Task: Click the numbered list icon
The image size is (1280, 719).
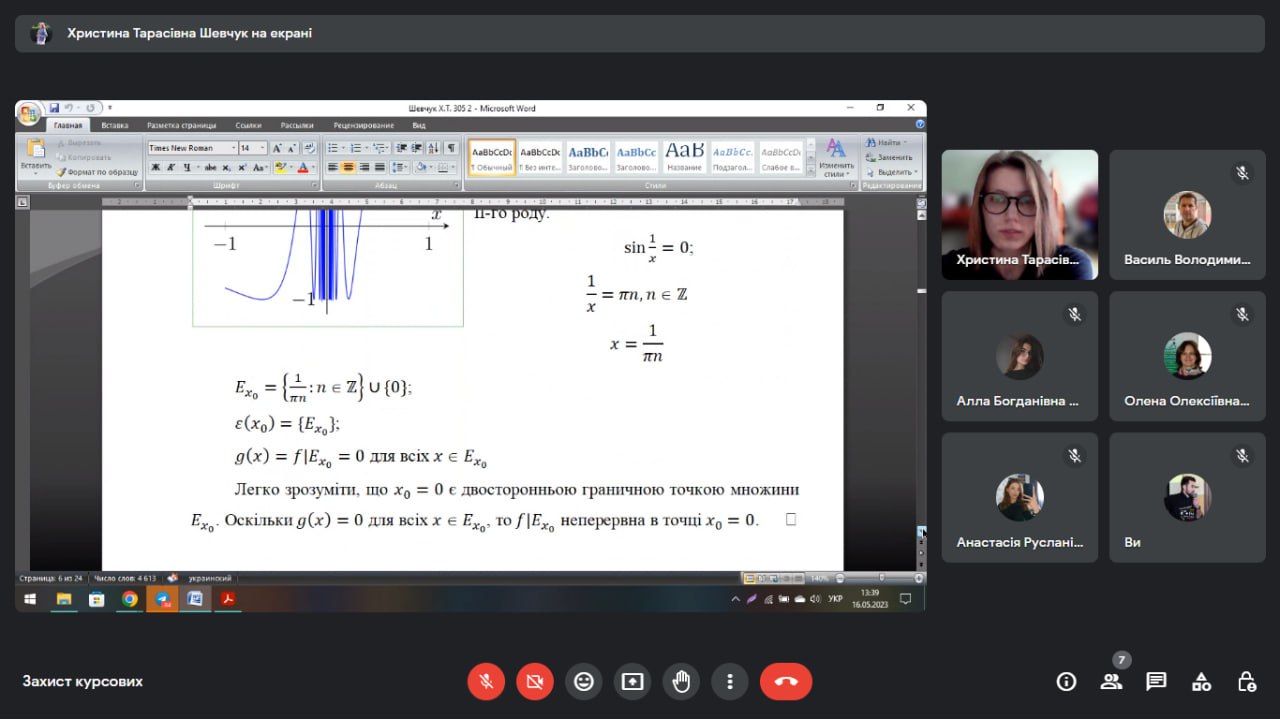Action: click(355, 148)
